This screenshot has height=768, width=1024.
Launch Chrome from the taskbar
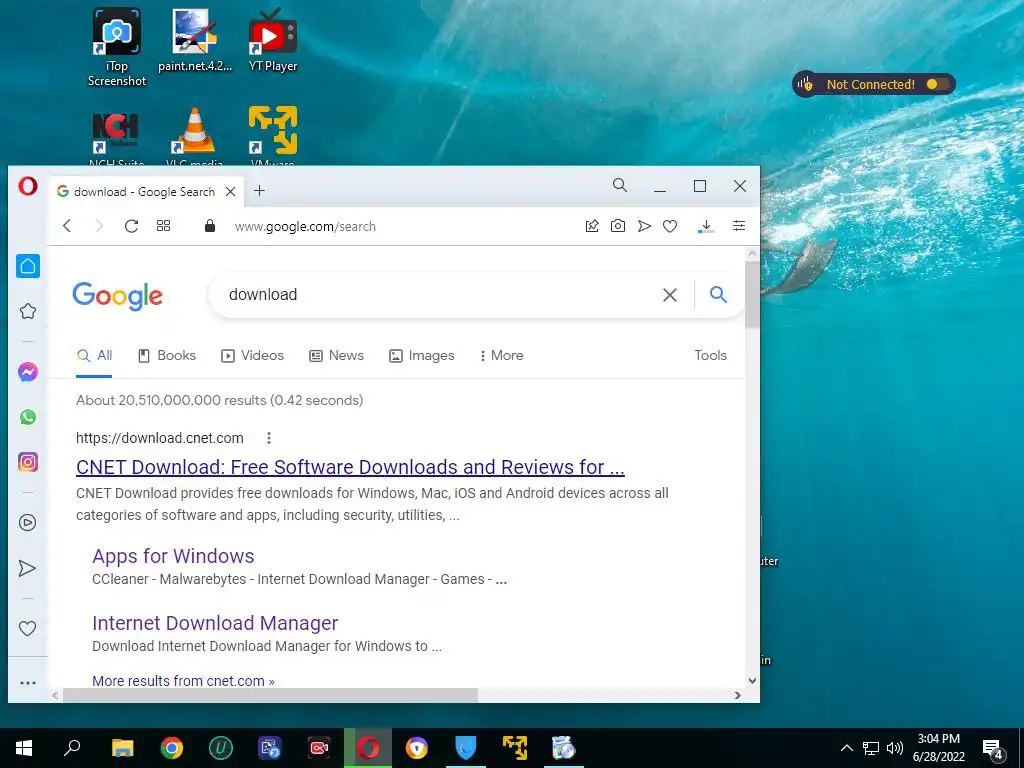(172, 748)
